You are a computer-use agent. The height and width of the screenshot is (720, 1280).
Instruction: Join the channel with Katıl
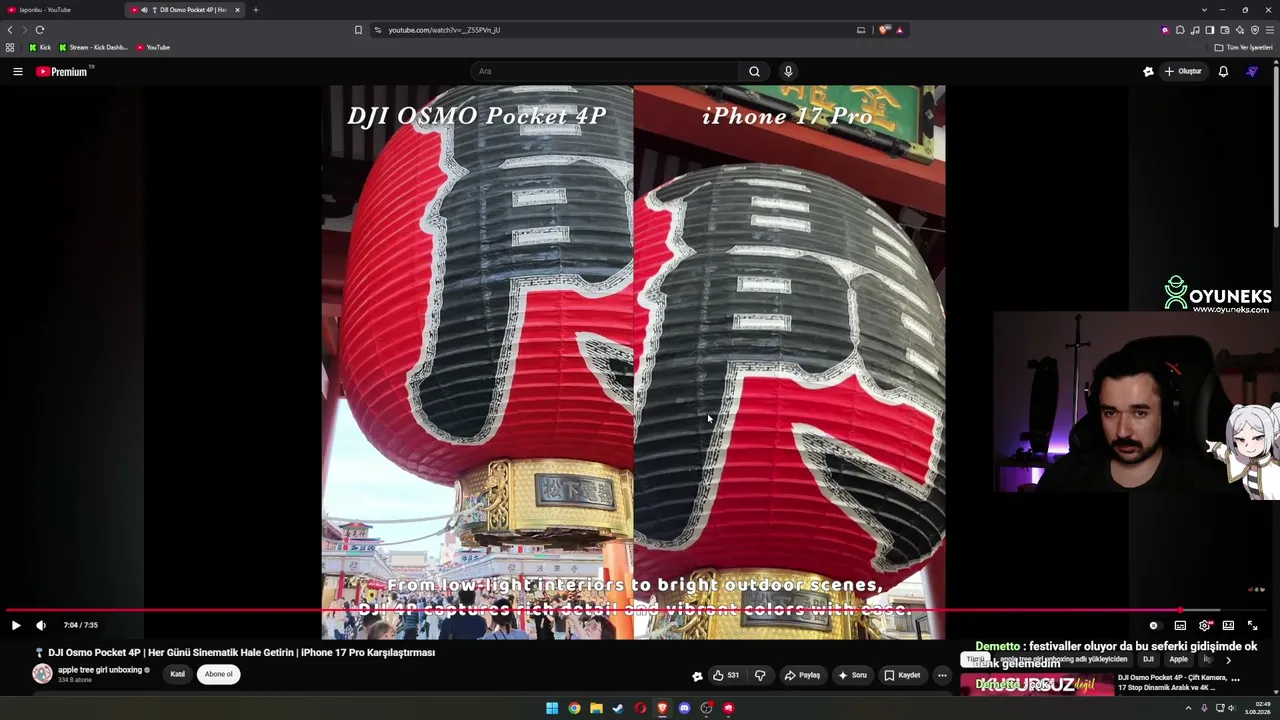(177, 674)
